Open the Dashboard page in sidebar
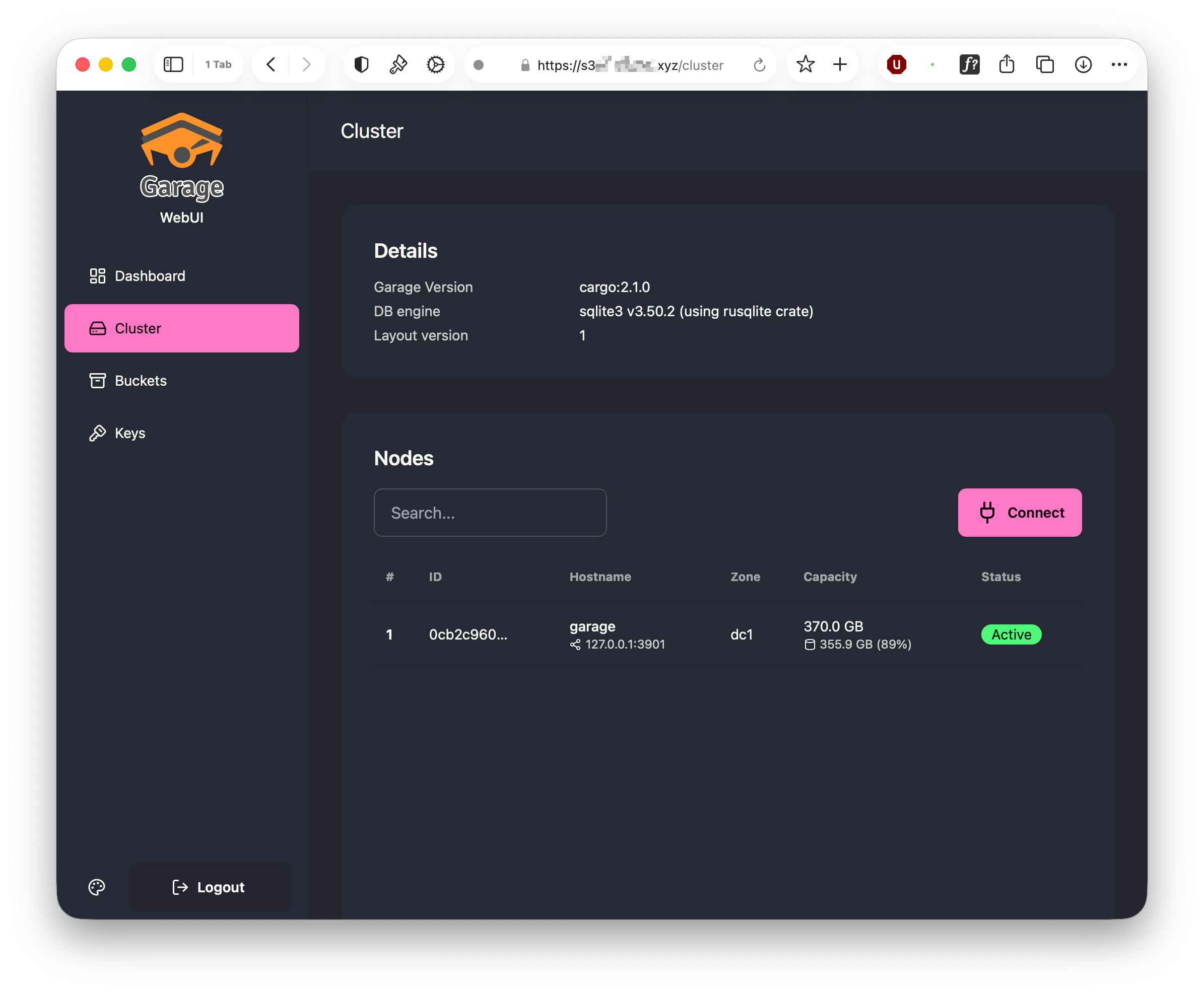Image resolution: width=1204 pixels, height=994 pixels. 181,276
